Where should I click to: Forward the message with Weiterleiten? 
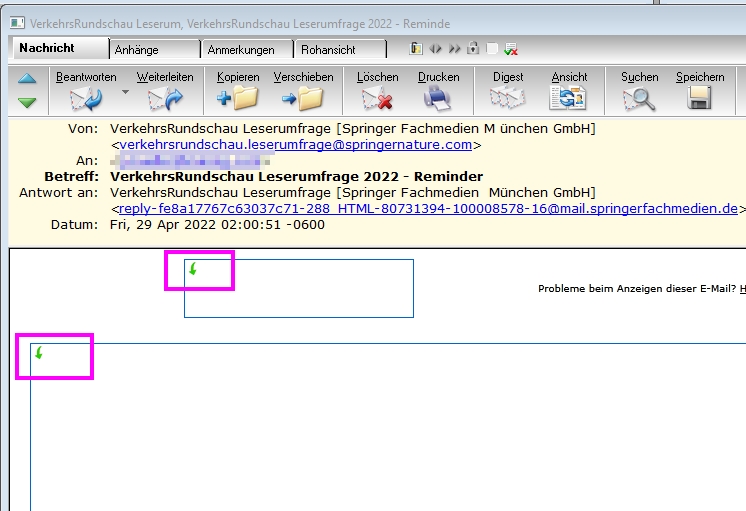166,97
